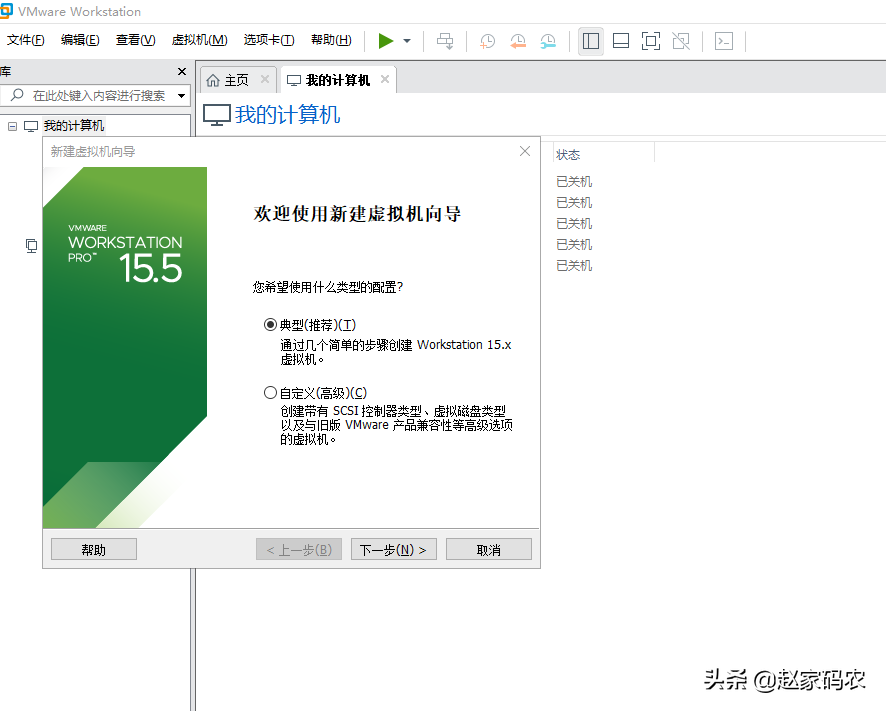The width and height of the screenshot is (886, 711).
Task: Click the 上一步(B) button
Action: click(299, 549)
